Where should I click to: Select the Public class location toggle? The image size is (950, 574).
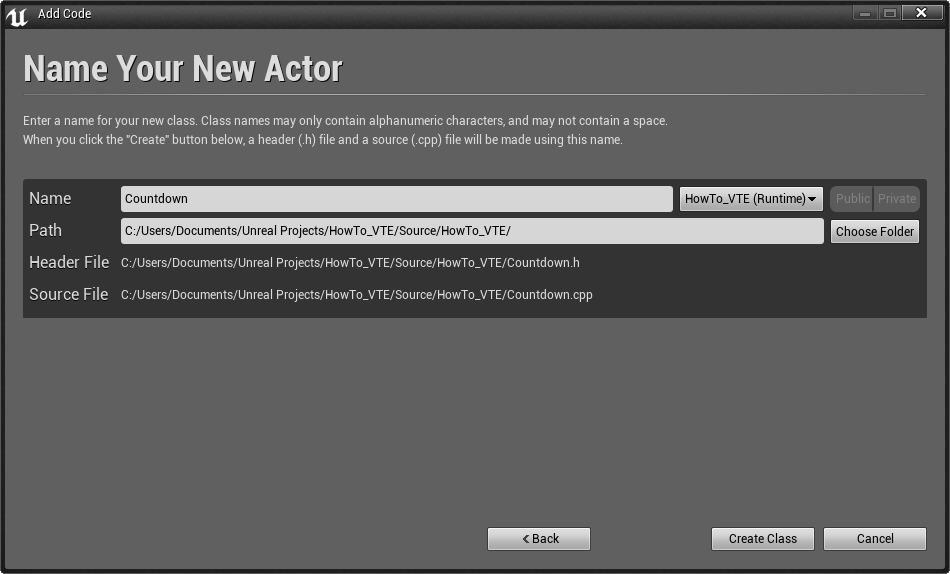(852, 199)
